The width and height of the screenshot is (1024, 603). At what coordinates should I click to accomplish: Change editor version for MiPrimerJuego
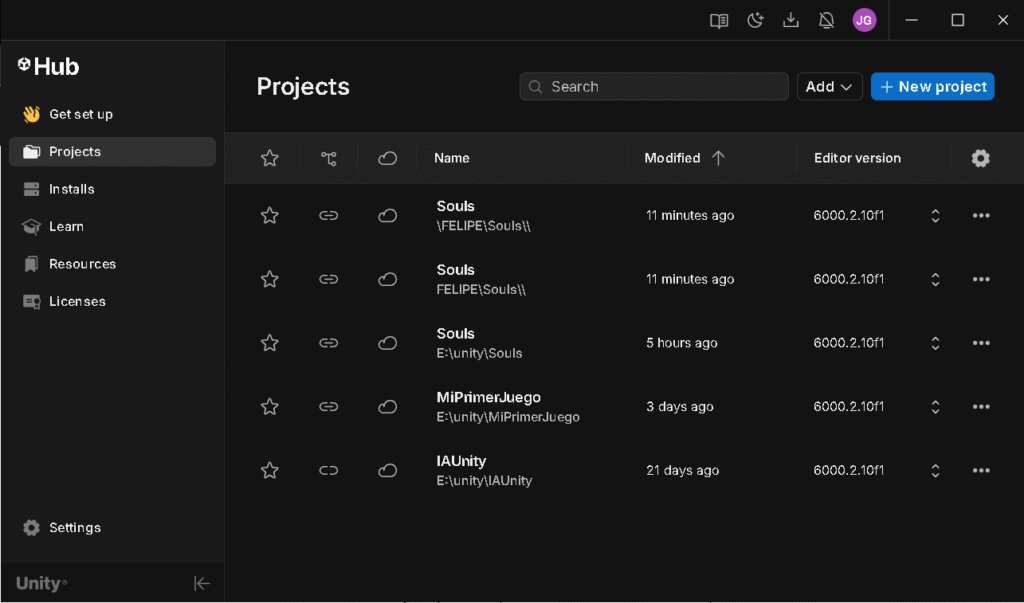click(935, 407)
